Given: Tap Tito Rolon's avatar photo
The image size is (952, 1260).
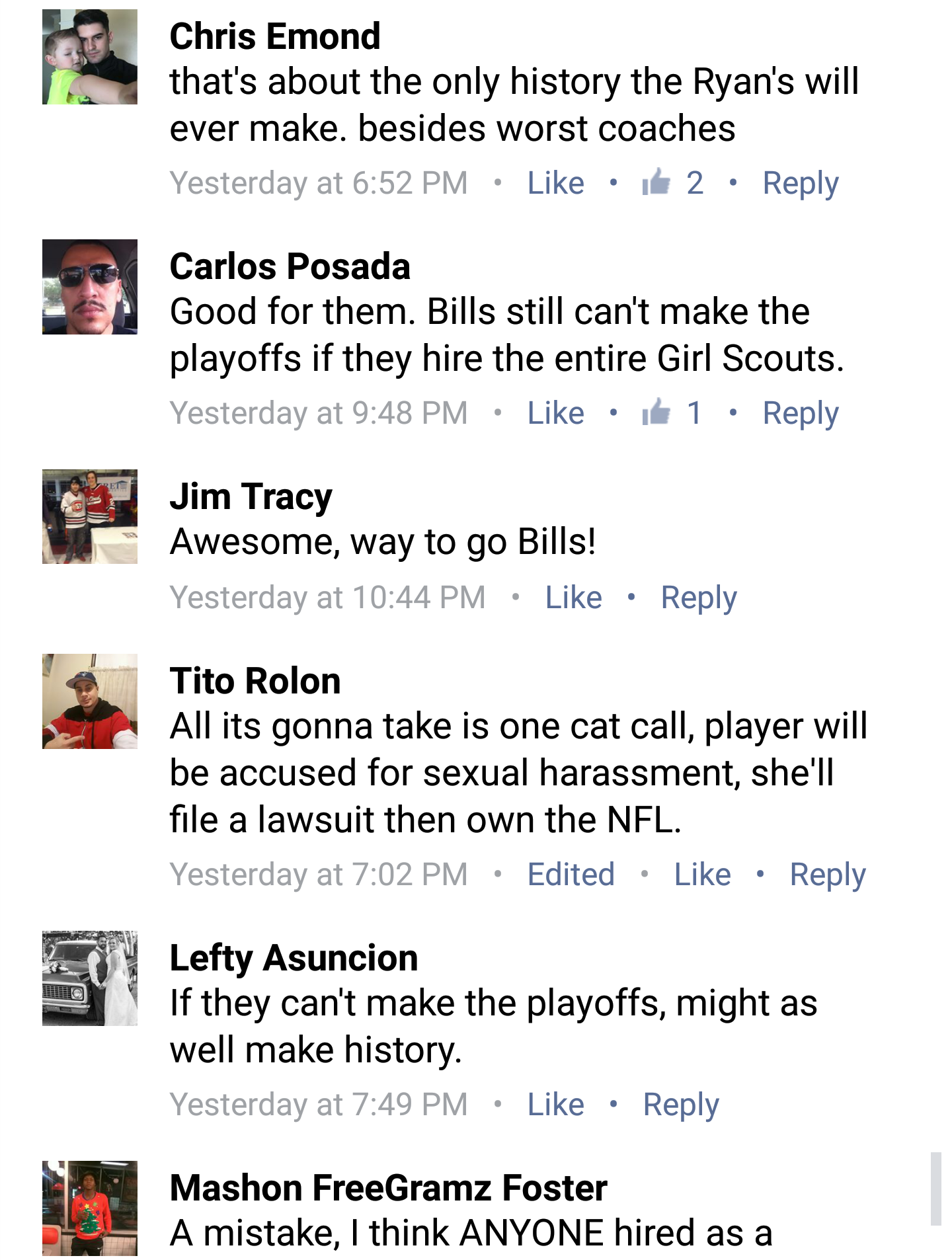Looking at the screenshot, I should point(90,701).
